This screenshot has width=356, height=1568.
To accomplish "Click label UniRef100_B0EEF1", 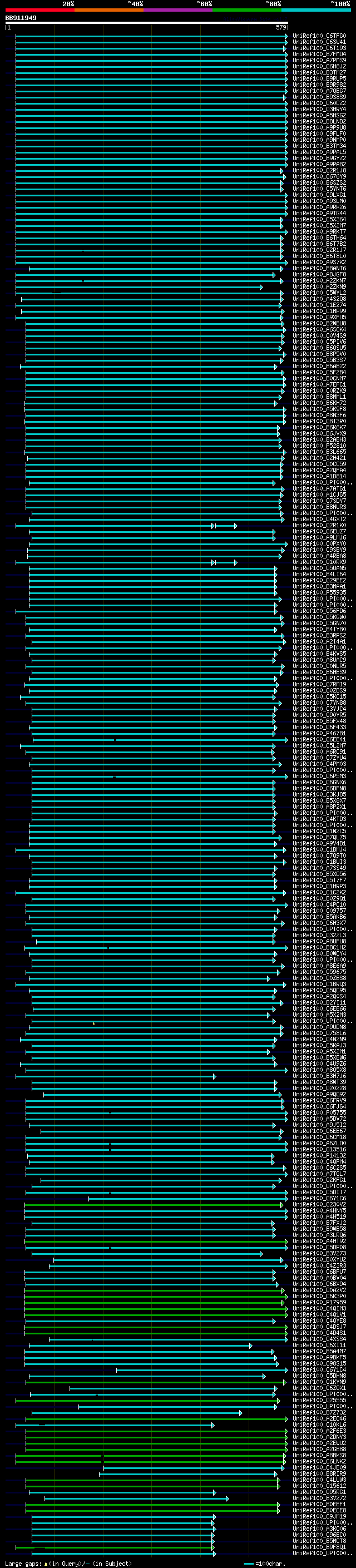I will (x=319, y=1504).
